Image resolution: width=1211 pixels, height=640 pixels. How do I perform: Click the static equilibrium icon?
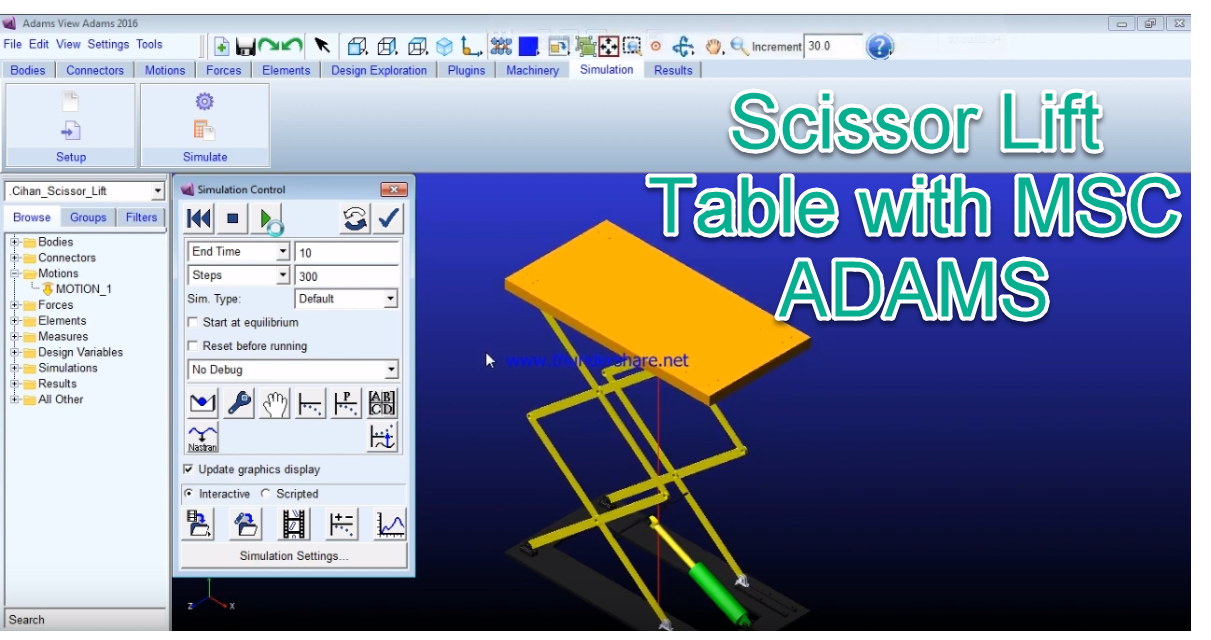click(x=203, y=403)
